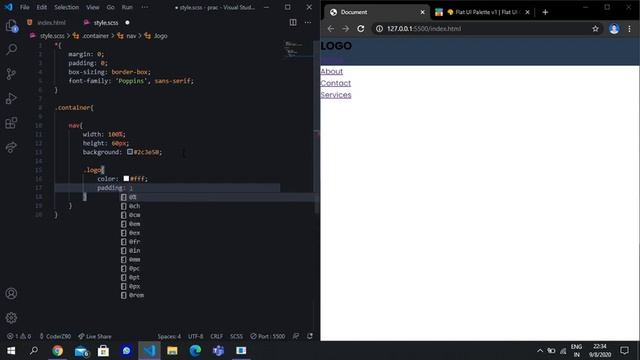Open the Manage gear icon
640x360 pixels.
[11, 318]
